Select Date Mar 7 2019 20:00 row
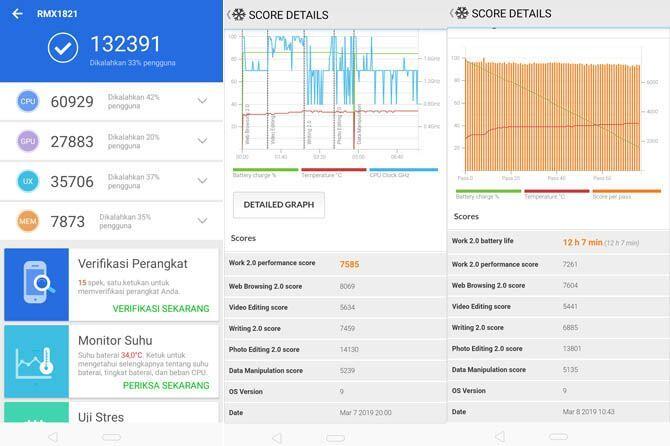The width and height of the screenshot is (670, 446). click(x=335, y=413)
